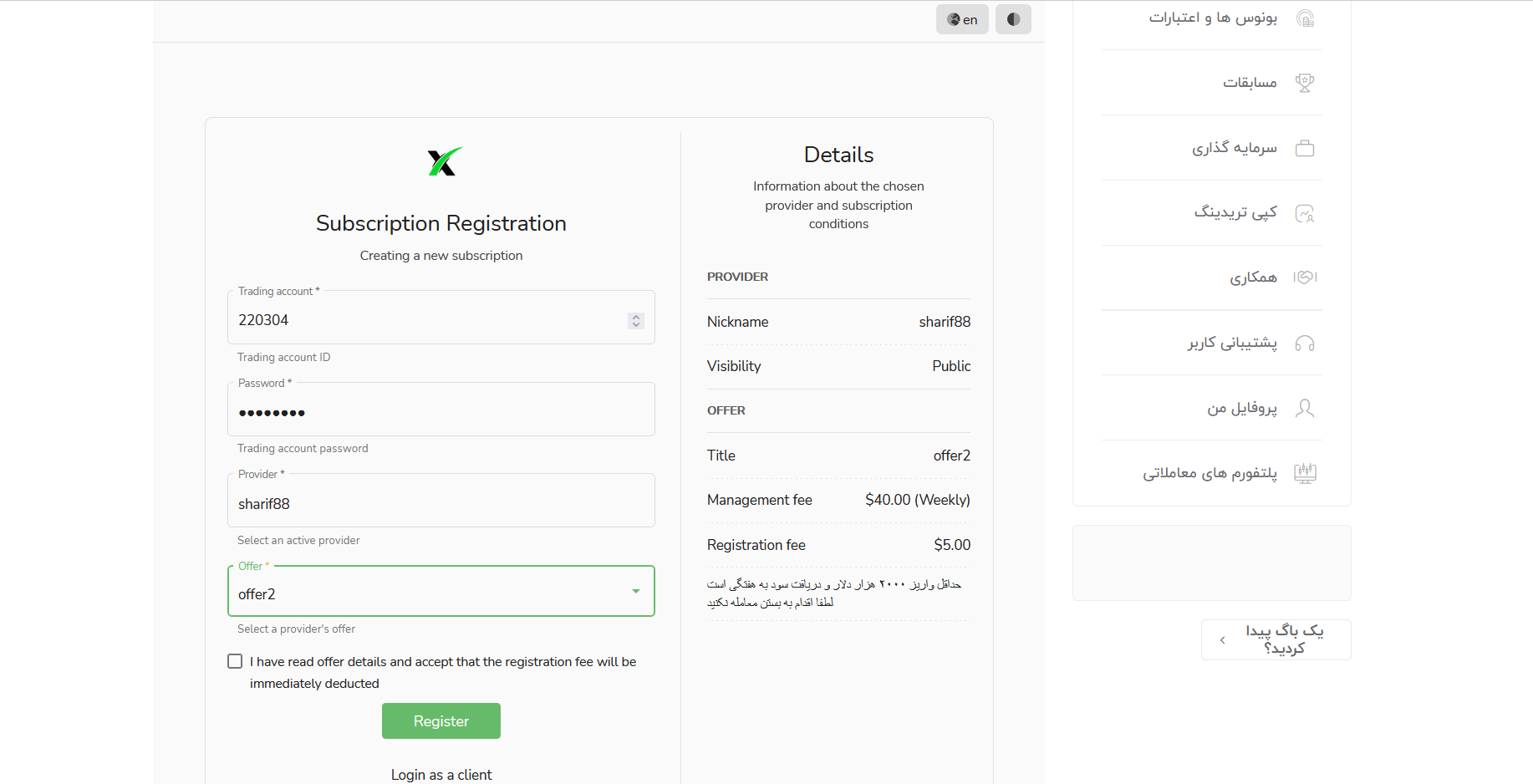Expand the 'یک باگ پیدا کردید؟' chevron
This screenshot has width=1533, height=784.
point(1222,639)
